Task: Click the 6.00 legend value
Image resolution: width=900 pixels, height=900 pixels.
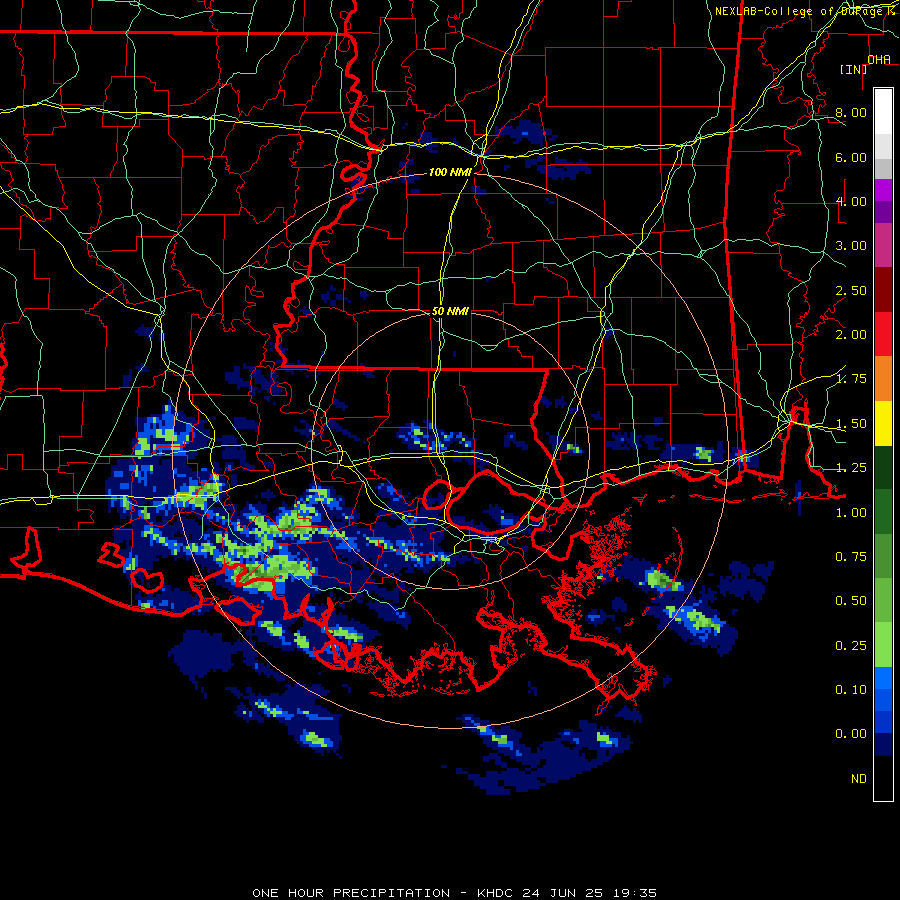Action: [x=851, y=157]
